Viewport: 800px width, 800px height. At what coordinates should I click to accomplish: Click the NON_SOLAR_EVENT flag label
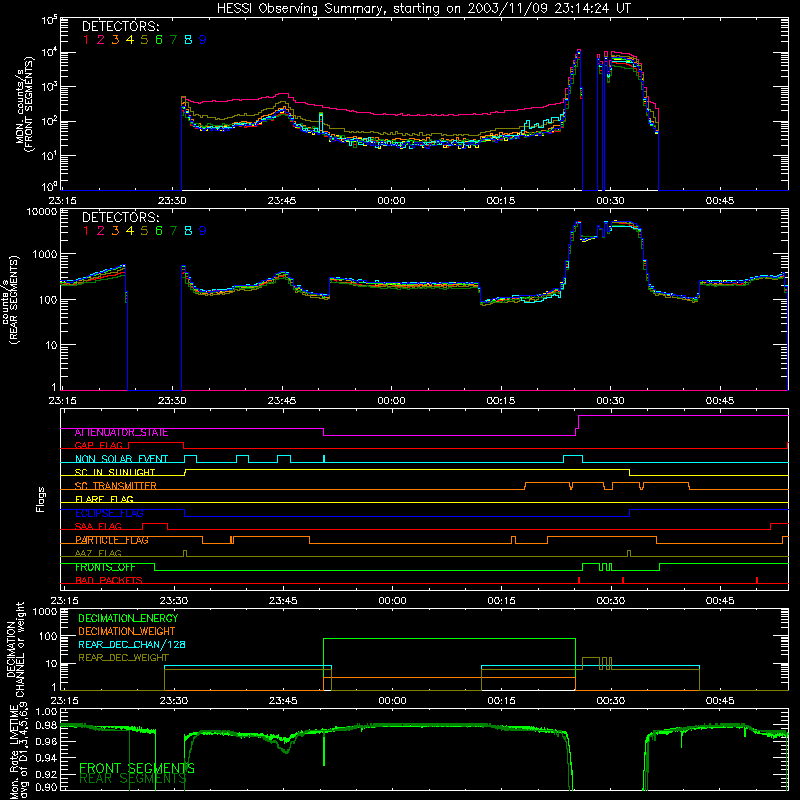[121, 459]
